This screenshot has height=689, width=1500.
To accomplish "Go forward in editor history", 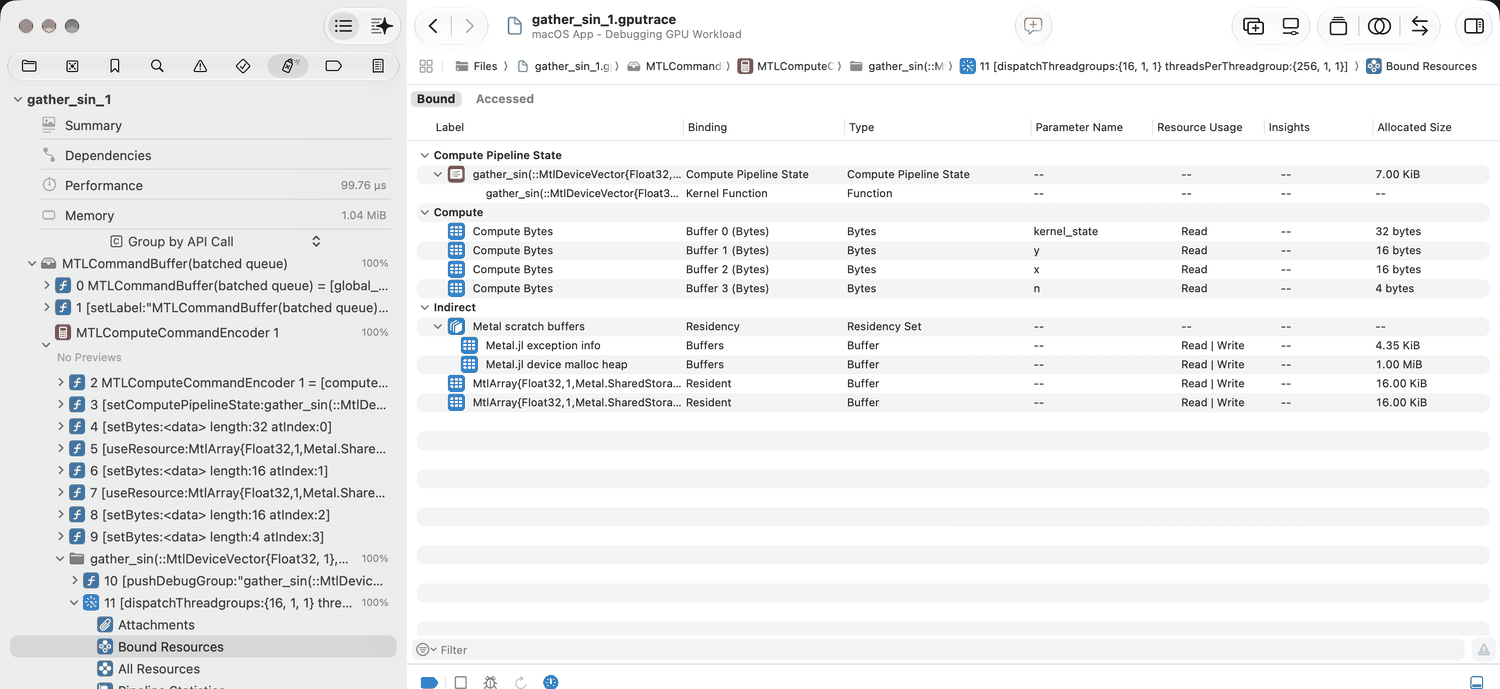I will [469, 26].
